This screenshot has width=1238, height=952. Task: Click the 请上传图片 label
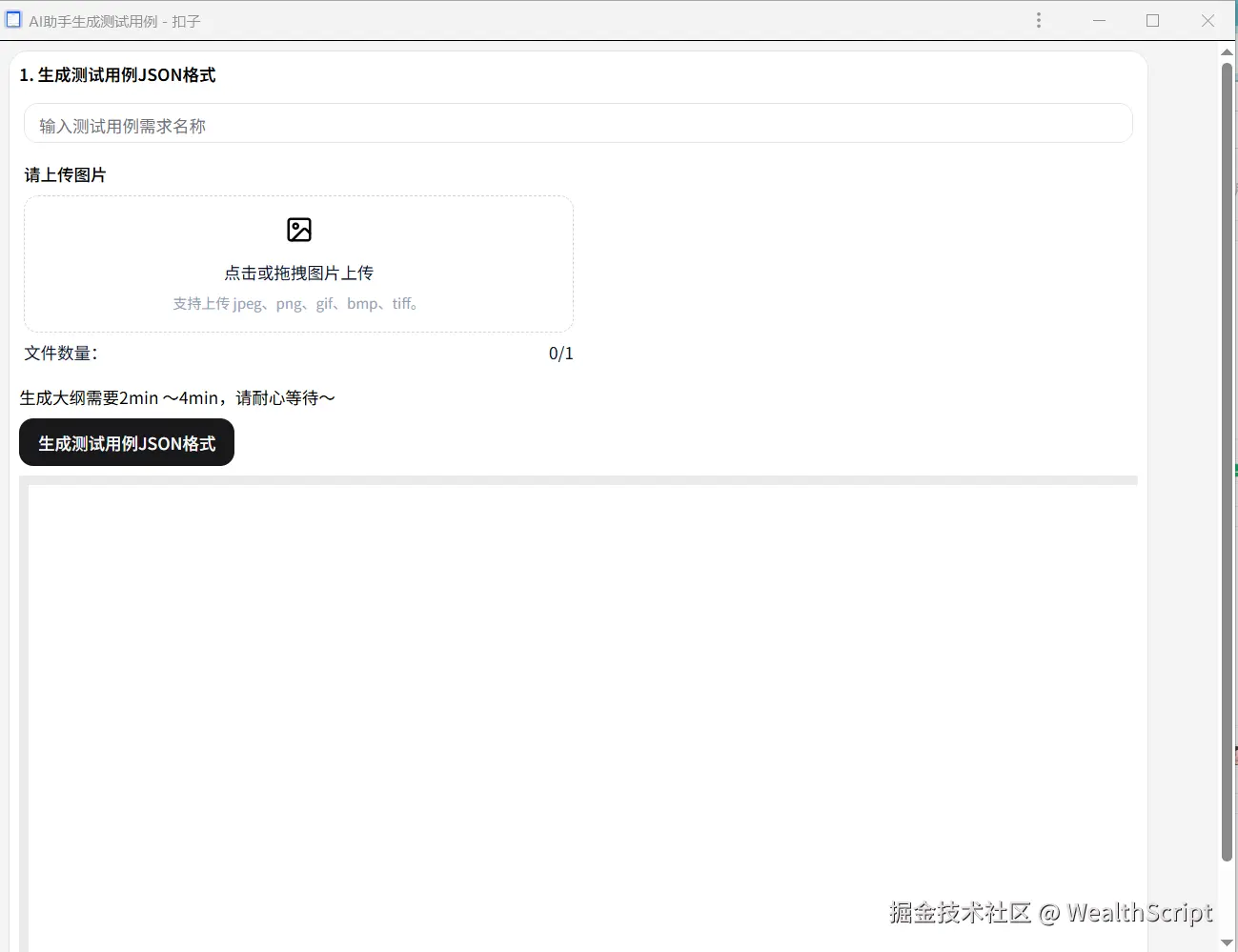click(x=65, y=175)
